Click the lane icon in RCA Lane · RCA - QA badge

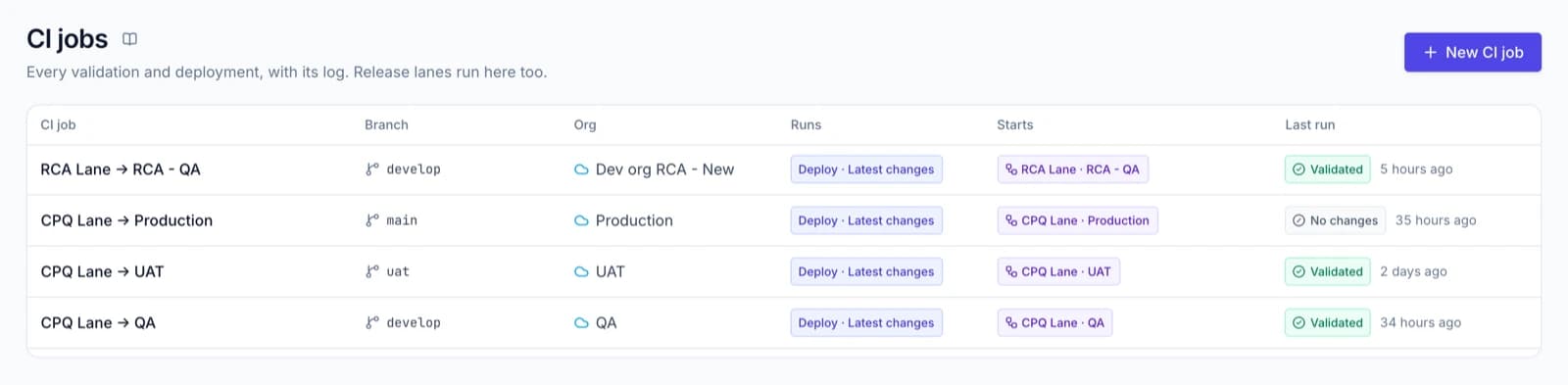click(1011, 169)
